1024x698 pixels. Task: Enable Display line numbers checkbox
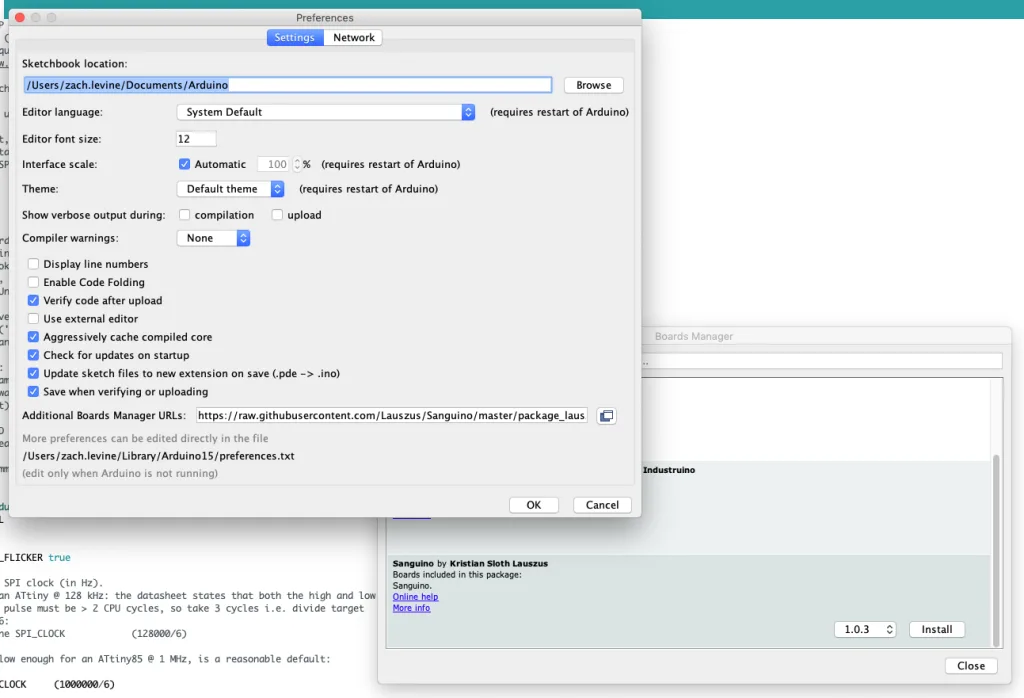tap(34, 264)
